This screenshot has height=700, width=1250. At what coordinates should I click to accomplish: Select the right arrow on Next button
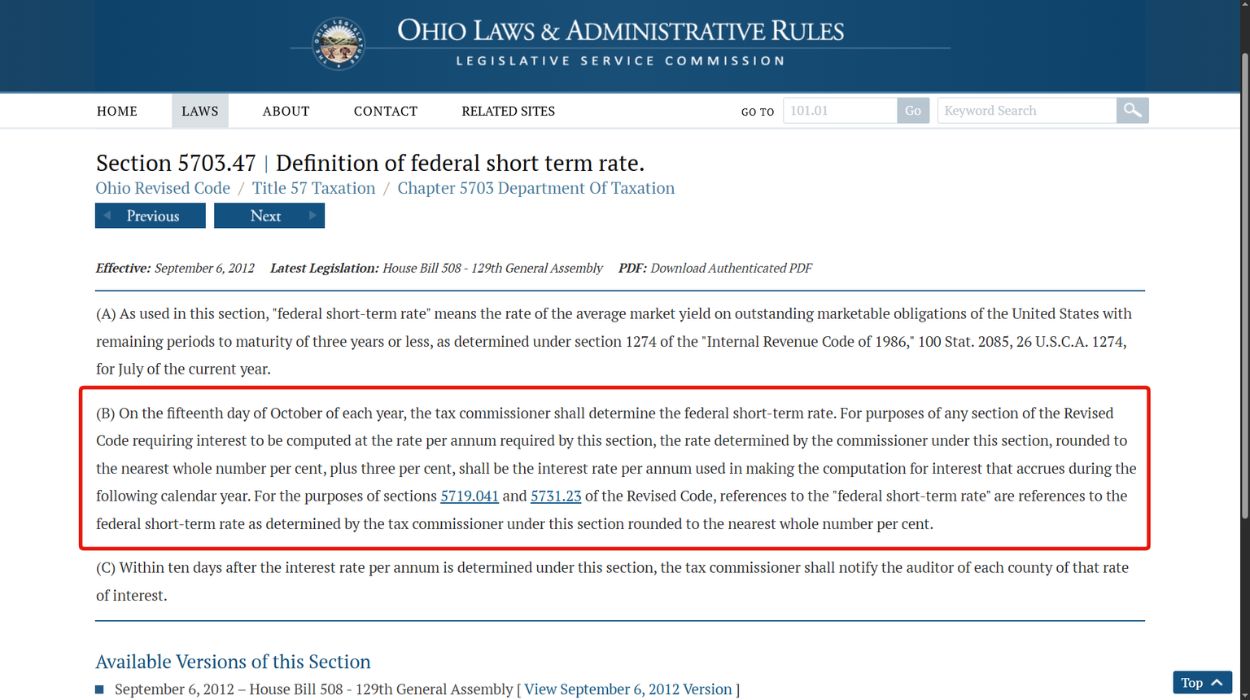tap(313, 215)
